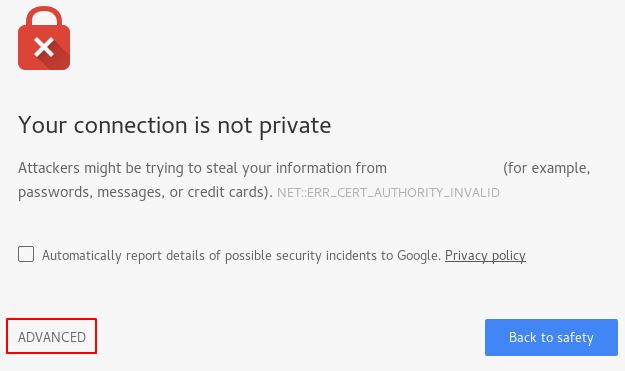Click the blank hidden hostname gap
The image size is (625, 371).
point(445,168)
